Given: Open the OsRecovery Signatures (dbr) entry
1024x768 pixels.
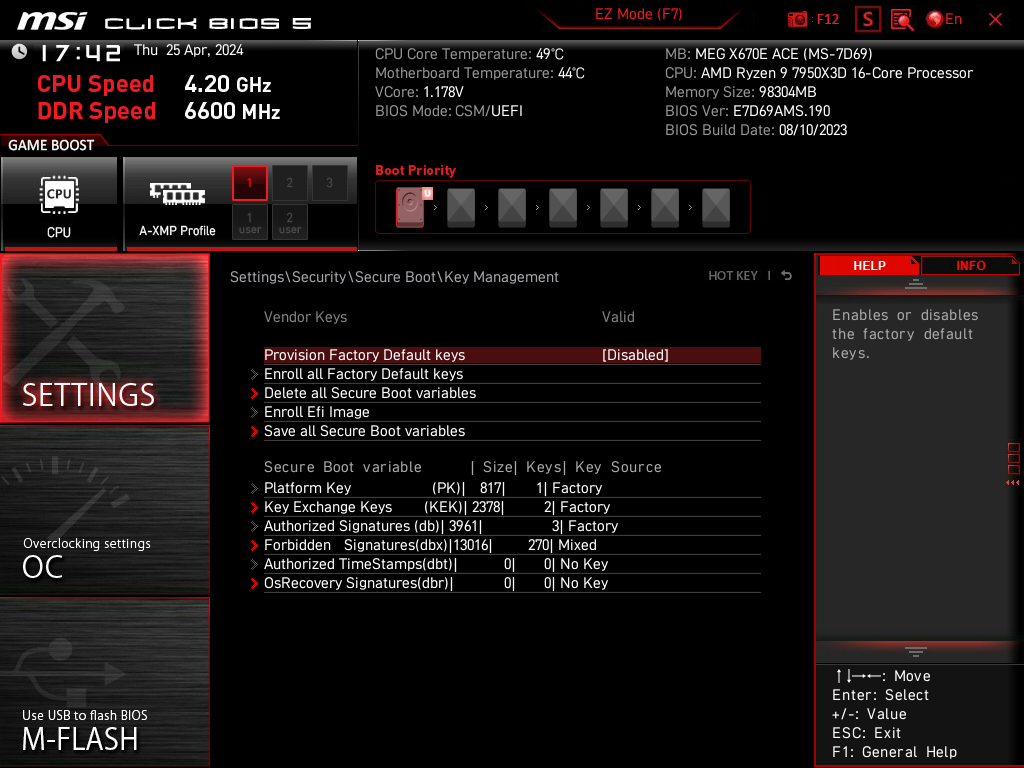Looking at the screenshot, I should click(512, 583).
